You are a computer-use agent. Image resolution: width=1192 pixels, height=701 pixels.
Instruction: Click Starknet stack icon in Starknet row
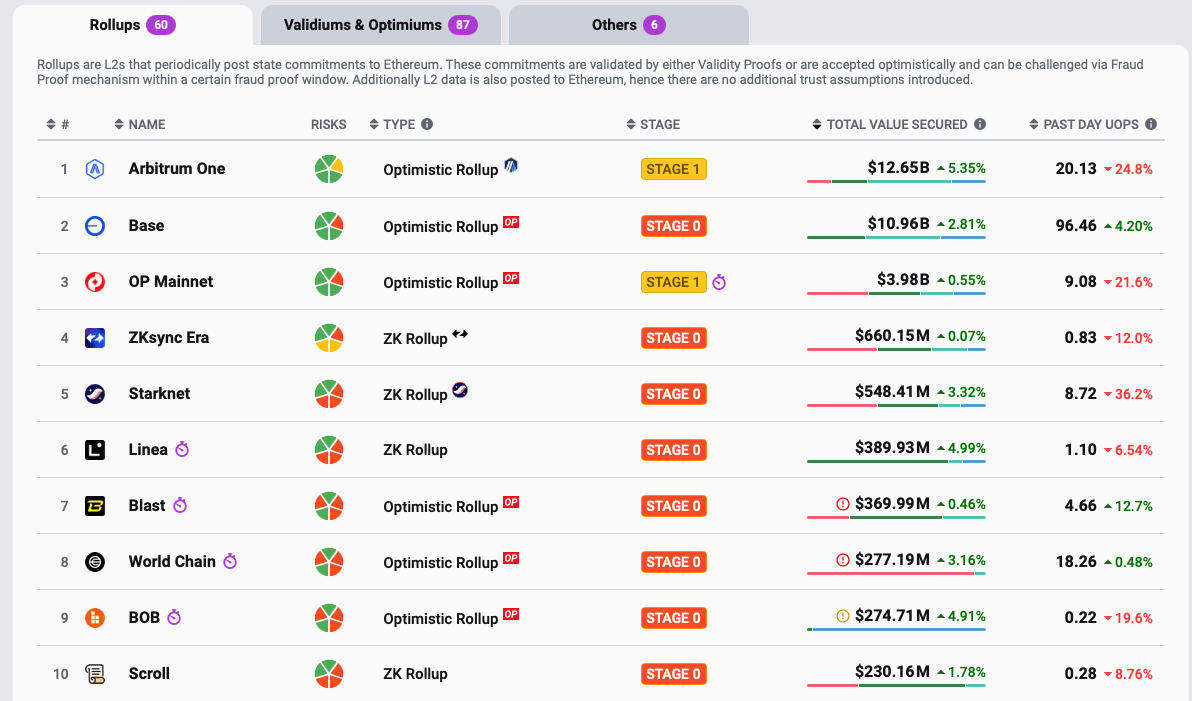[460, 389]
